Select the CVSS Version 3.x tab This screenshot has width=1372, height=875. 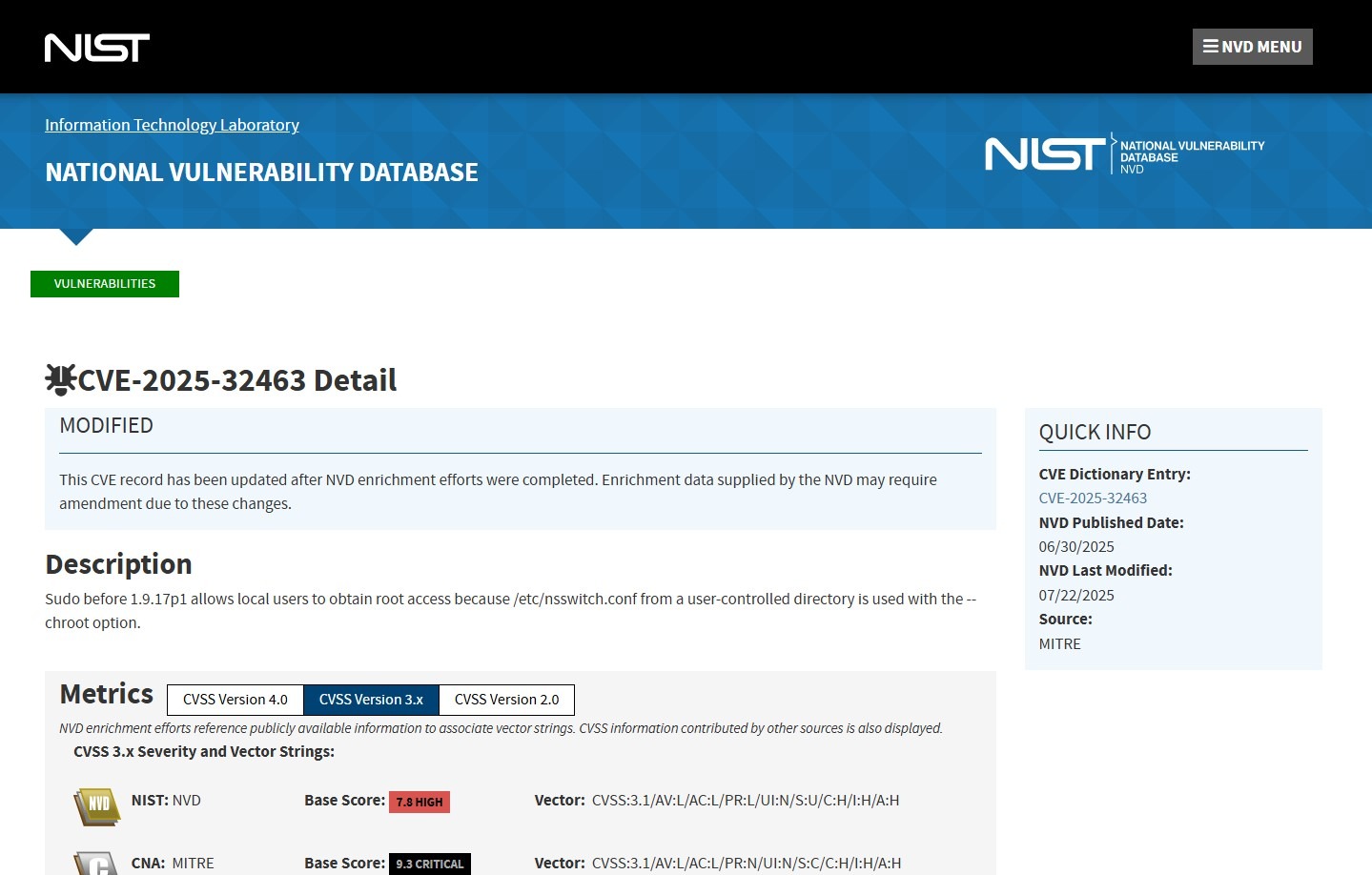pos(371,700)
